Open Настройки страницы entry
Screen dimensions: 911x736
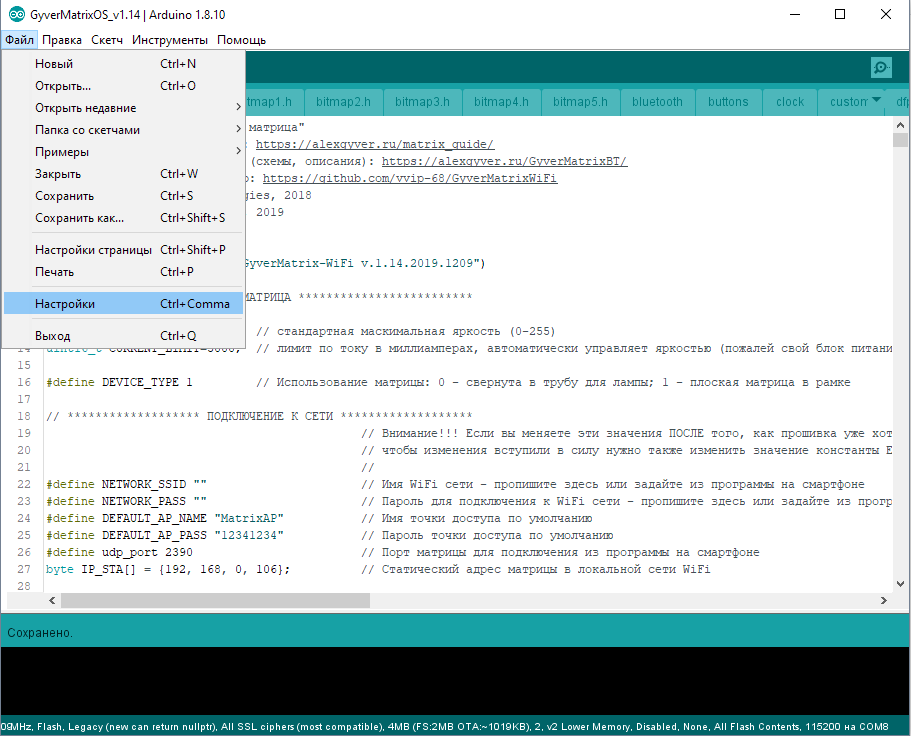pyautogui.click(x=123, y=250)
